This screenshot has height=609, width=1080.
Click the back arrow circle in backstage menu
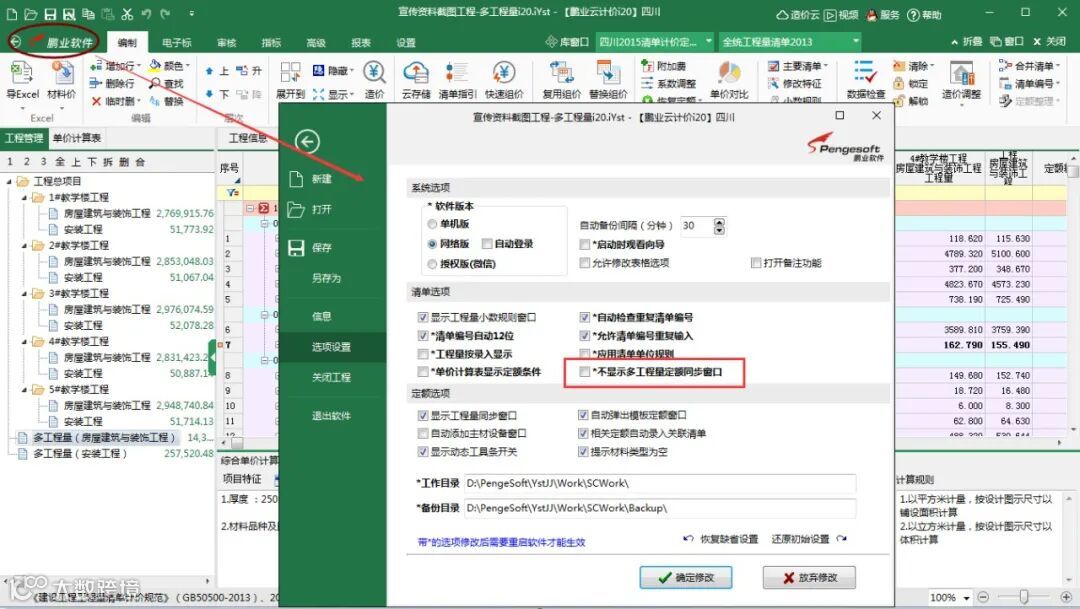click(307, 142)
